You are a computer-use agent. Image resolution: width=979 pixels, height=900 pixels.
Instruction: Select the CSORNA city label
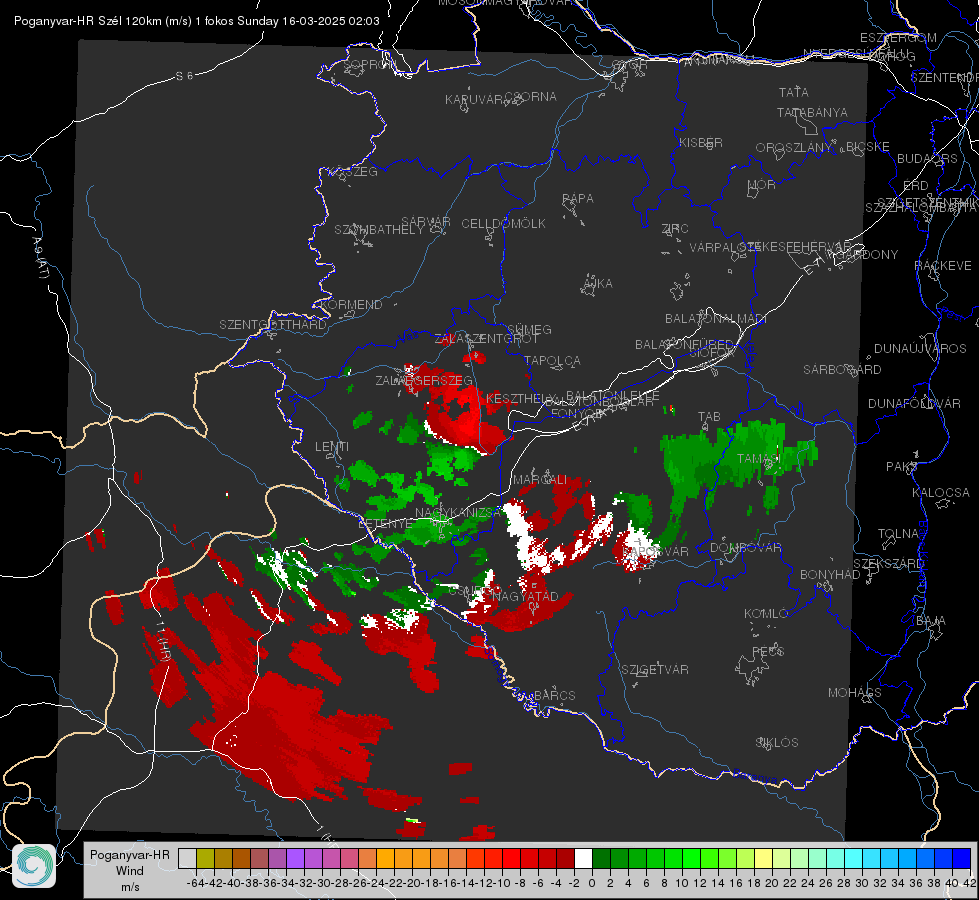tap(531, 97)
